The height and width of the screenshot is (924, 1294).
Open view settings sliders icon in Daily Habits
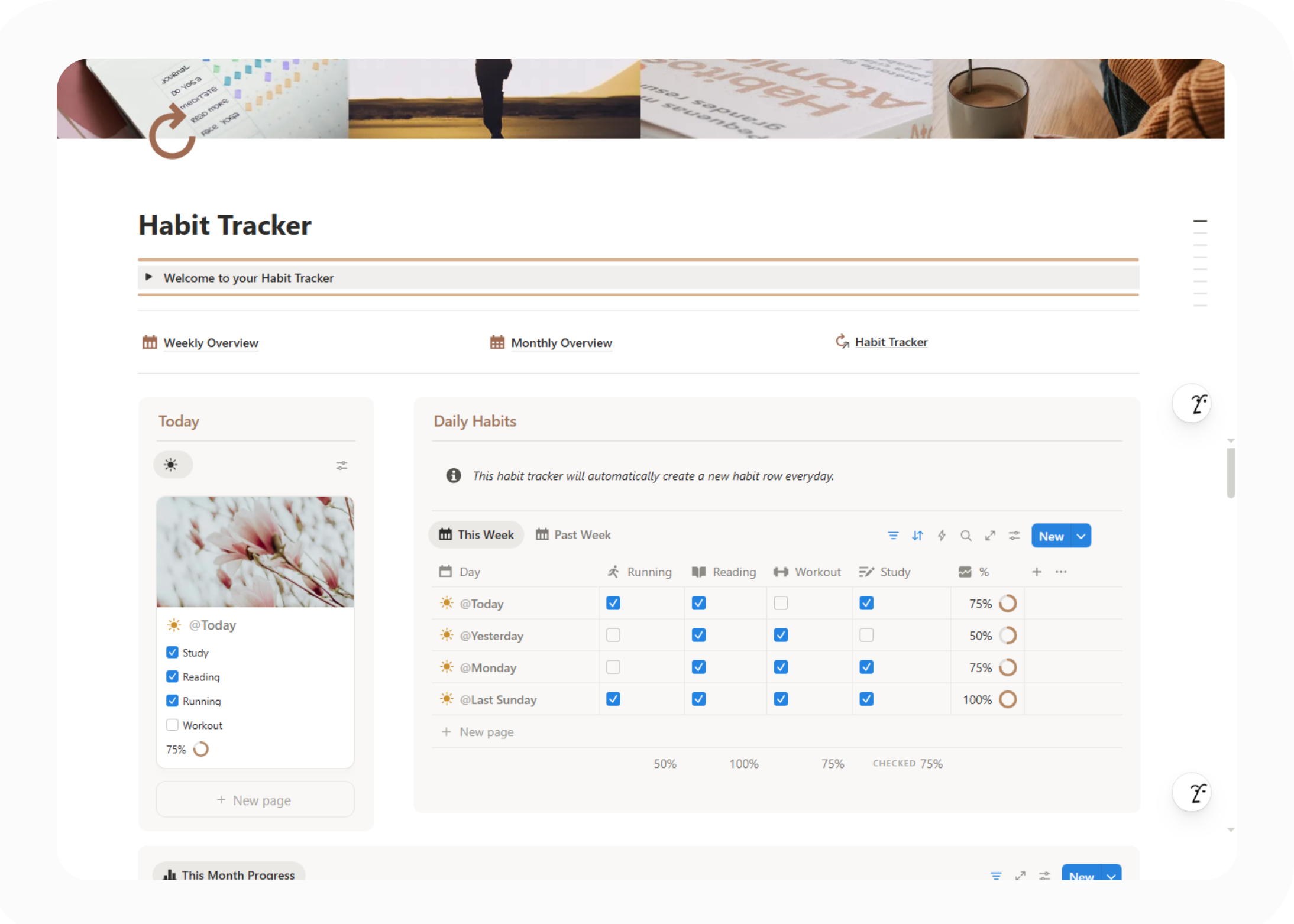point(1014,536)
